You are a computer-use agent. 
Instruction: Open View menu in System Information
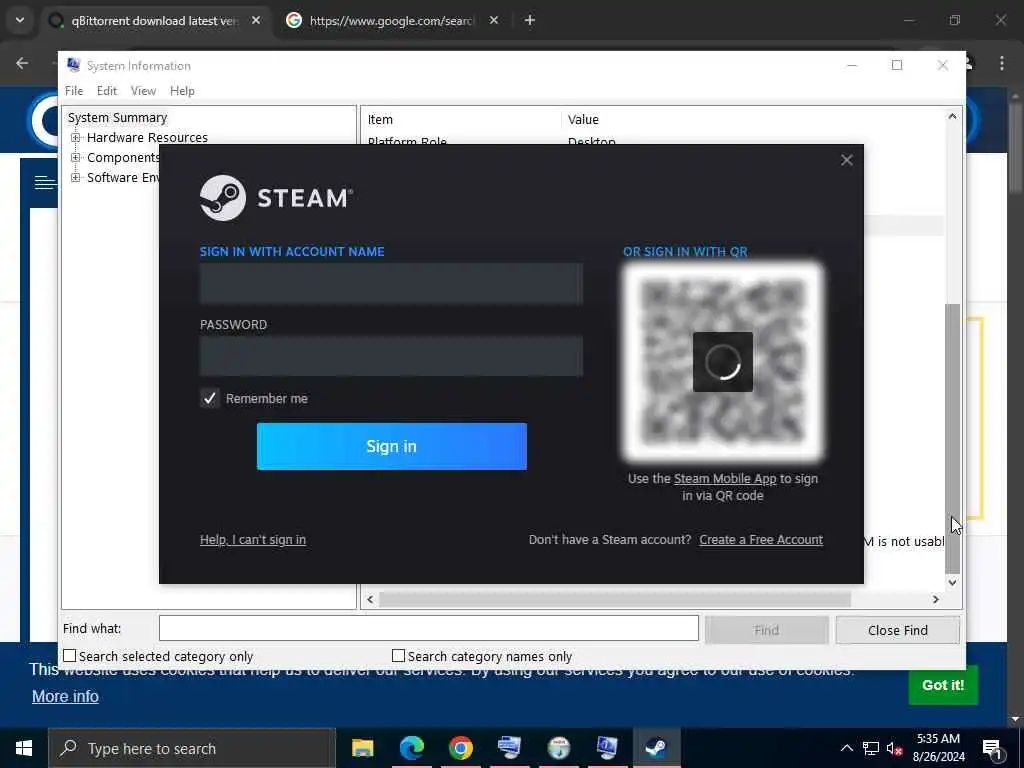click(143, 91)
